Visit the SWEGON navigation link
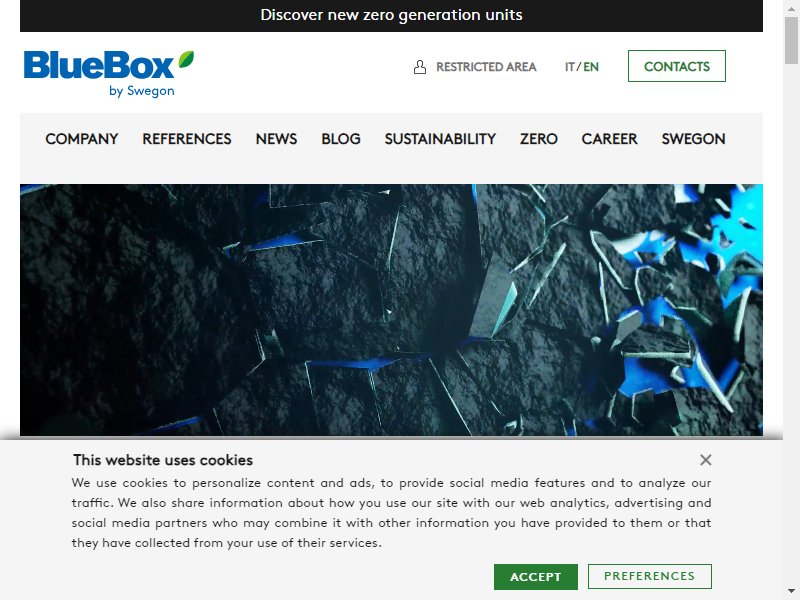 pos(693,139)
